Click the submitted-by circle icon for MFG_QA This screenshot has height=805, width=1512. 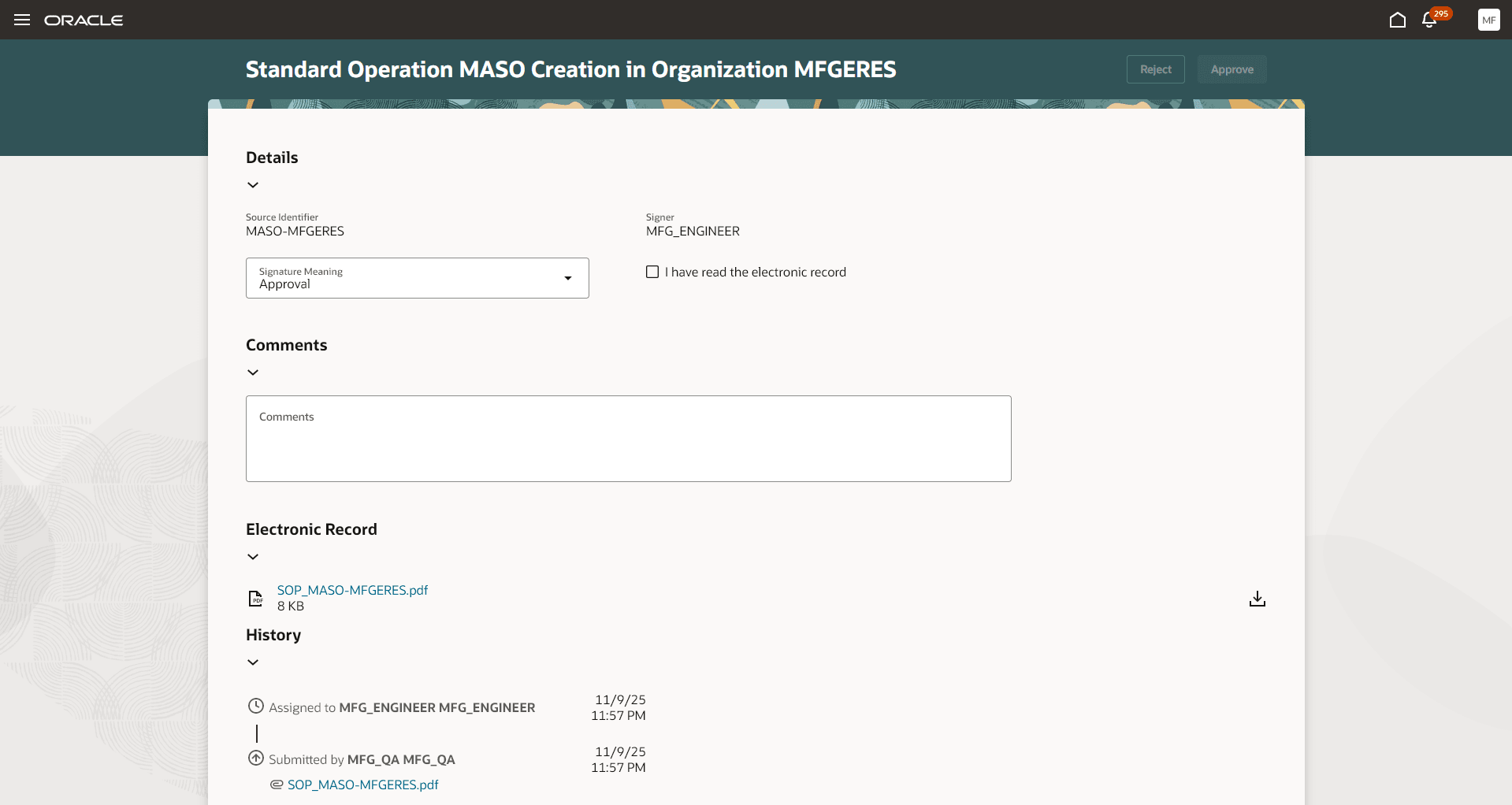(x=255, y=759)
